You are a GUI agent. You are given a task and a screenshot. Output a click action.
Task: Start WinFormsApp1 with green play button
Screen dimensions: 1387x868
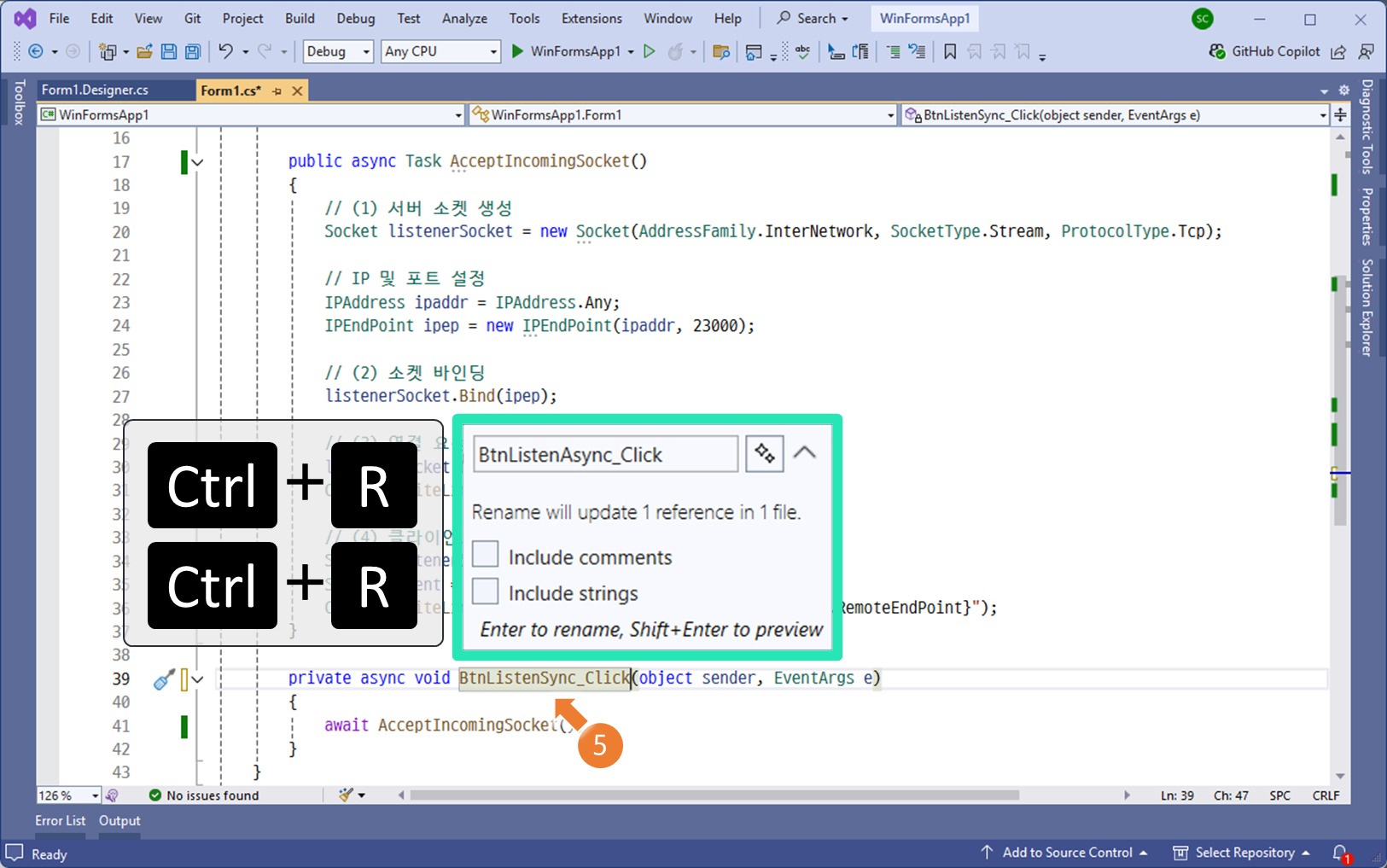517,51
